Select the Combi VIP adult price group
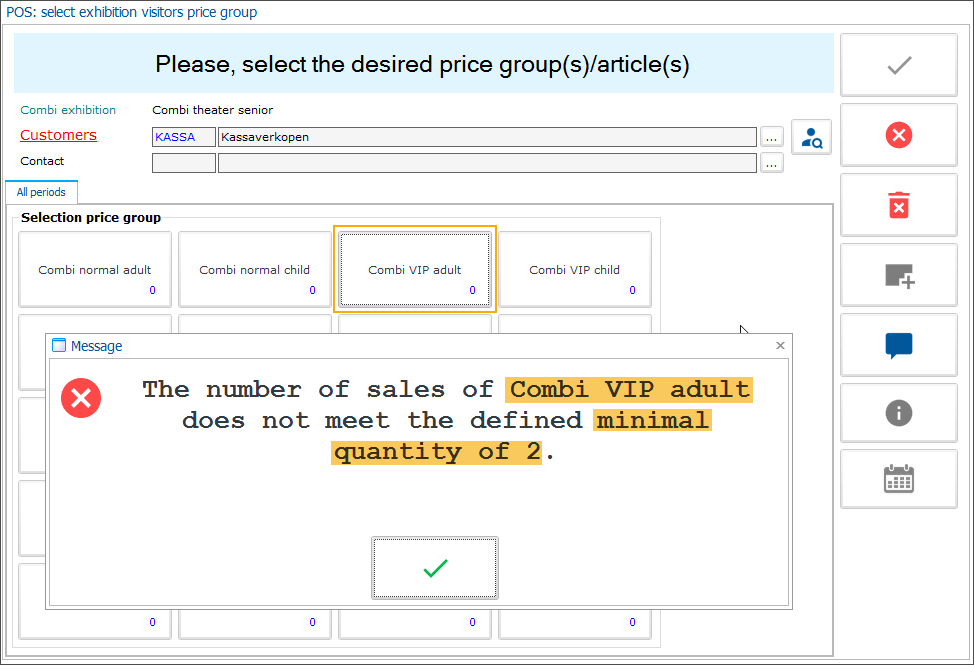Viewport: 974px width, 665px height. coord(414,268)
